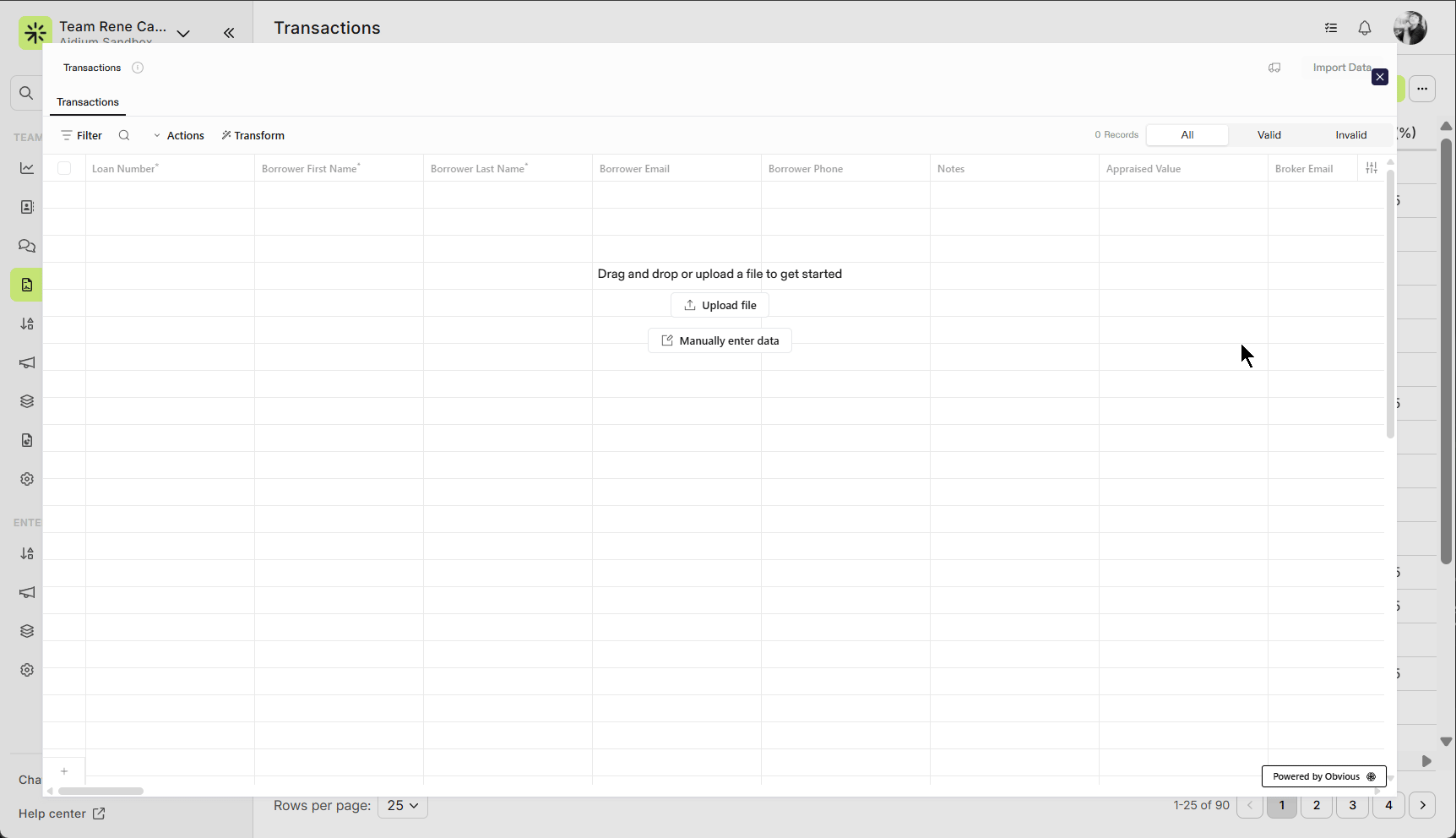Collapse the sidebar with double chevron icon
Image resolution: width=1456 pixels, height=838 pixels.
[x=229, y=33]
